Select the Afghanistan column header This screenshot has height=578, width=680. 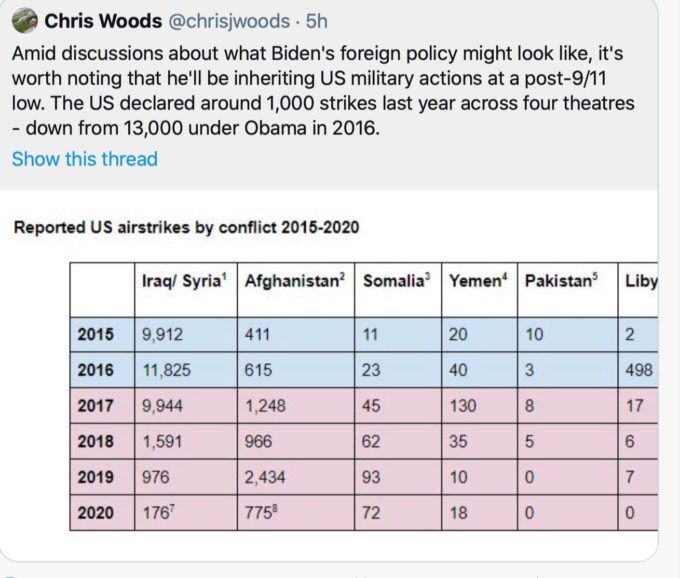pos(295,282)
